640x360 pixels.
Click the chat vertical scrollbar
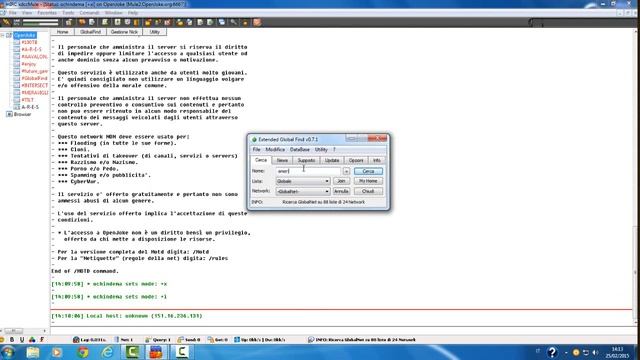[636, 177]
